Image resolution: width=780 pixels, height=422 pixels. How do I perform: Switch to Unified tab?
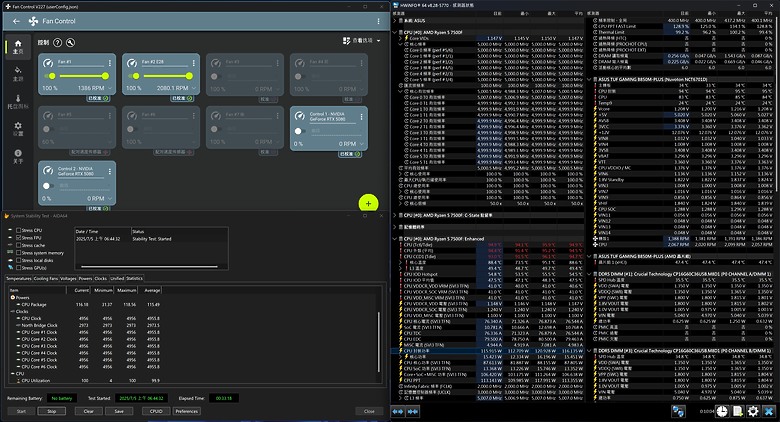pos(117,279)
